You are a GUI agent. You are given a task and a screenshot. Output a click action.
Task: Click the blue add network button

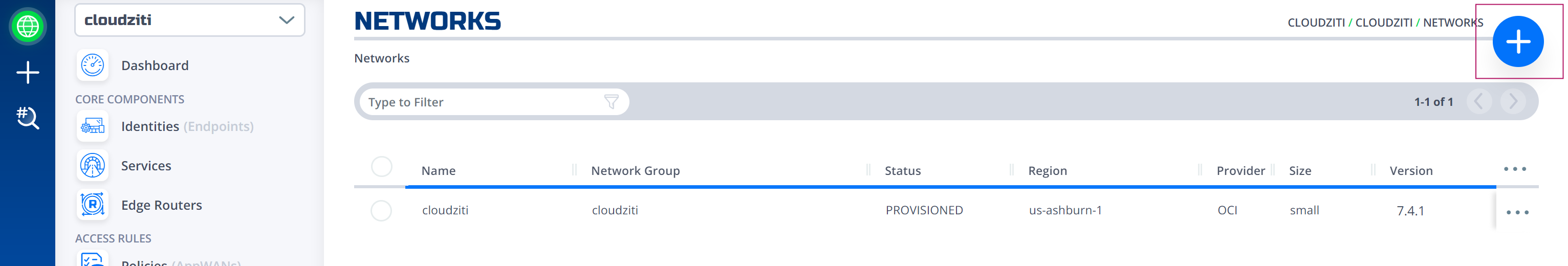[x=1517, y=41]
